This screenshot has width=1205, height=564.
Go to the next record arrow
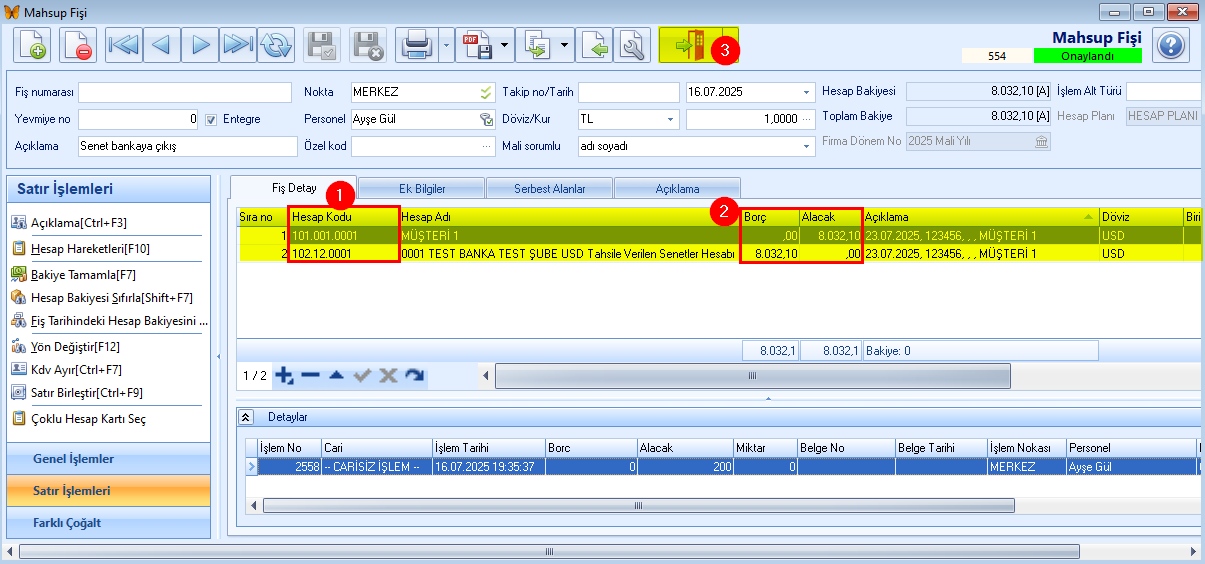click(200, 45)
